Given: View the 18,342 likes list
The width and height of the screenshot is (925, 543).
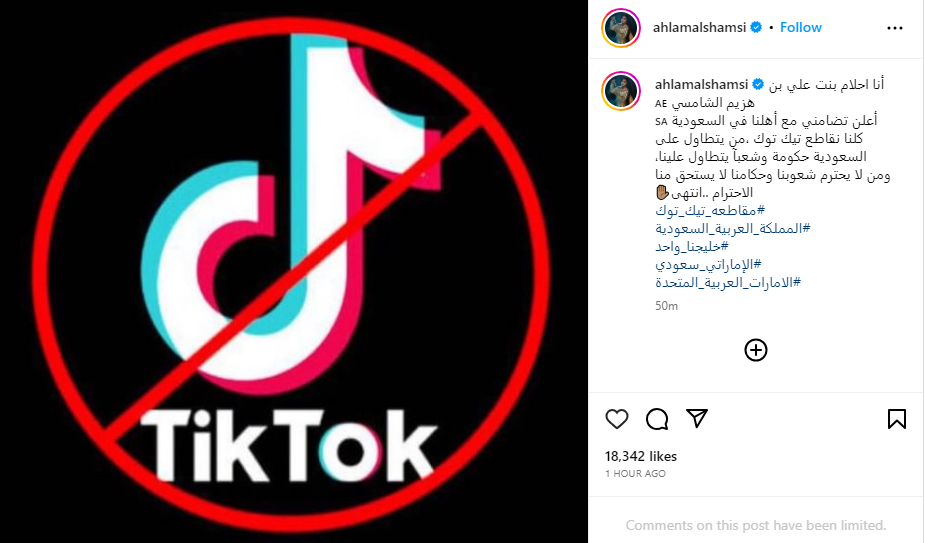Looking at the screenshot, I should (641, 456).
